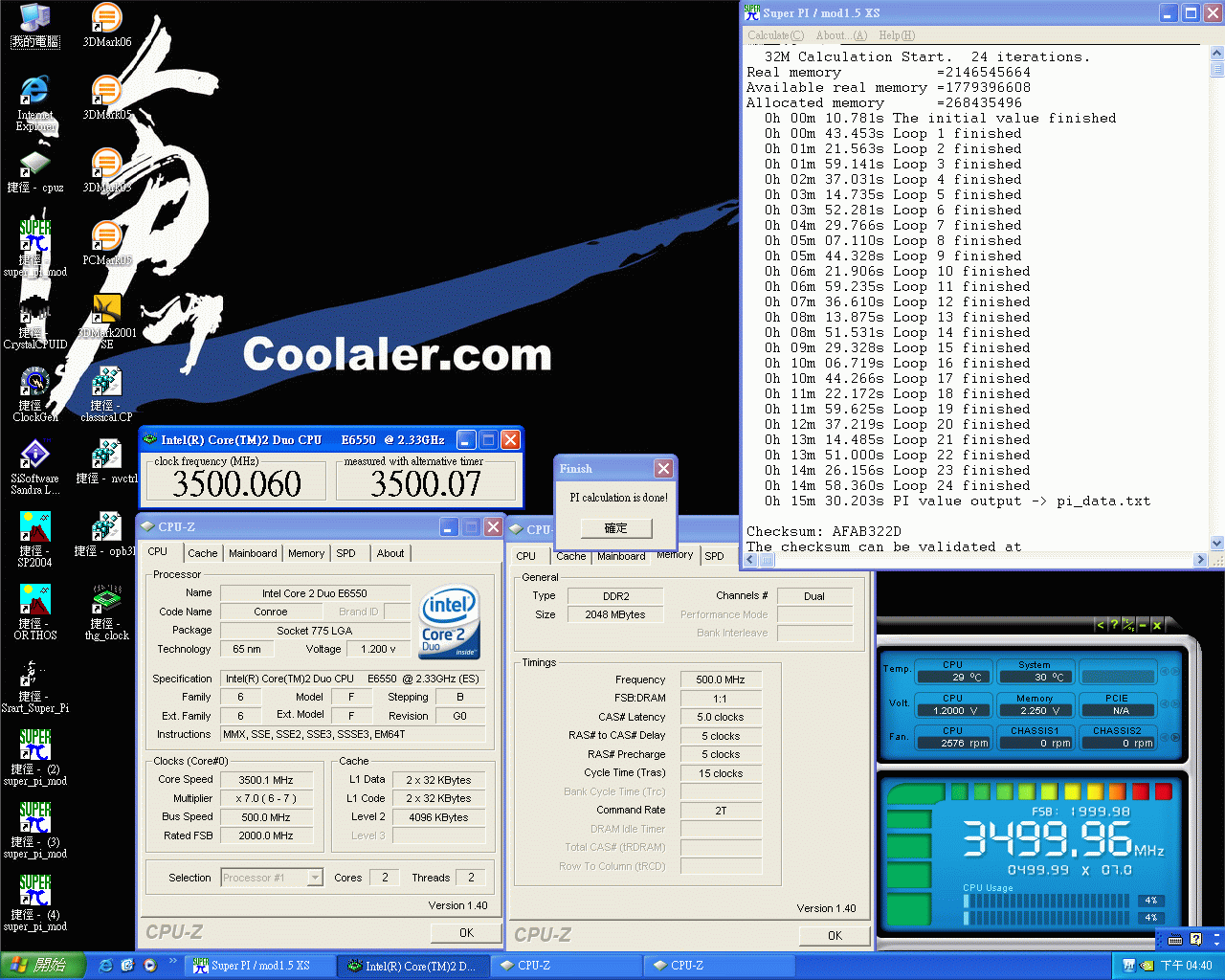The image size is (1225, 980).
Task: Open About menu in Super PI
Action: 841,35
